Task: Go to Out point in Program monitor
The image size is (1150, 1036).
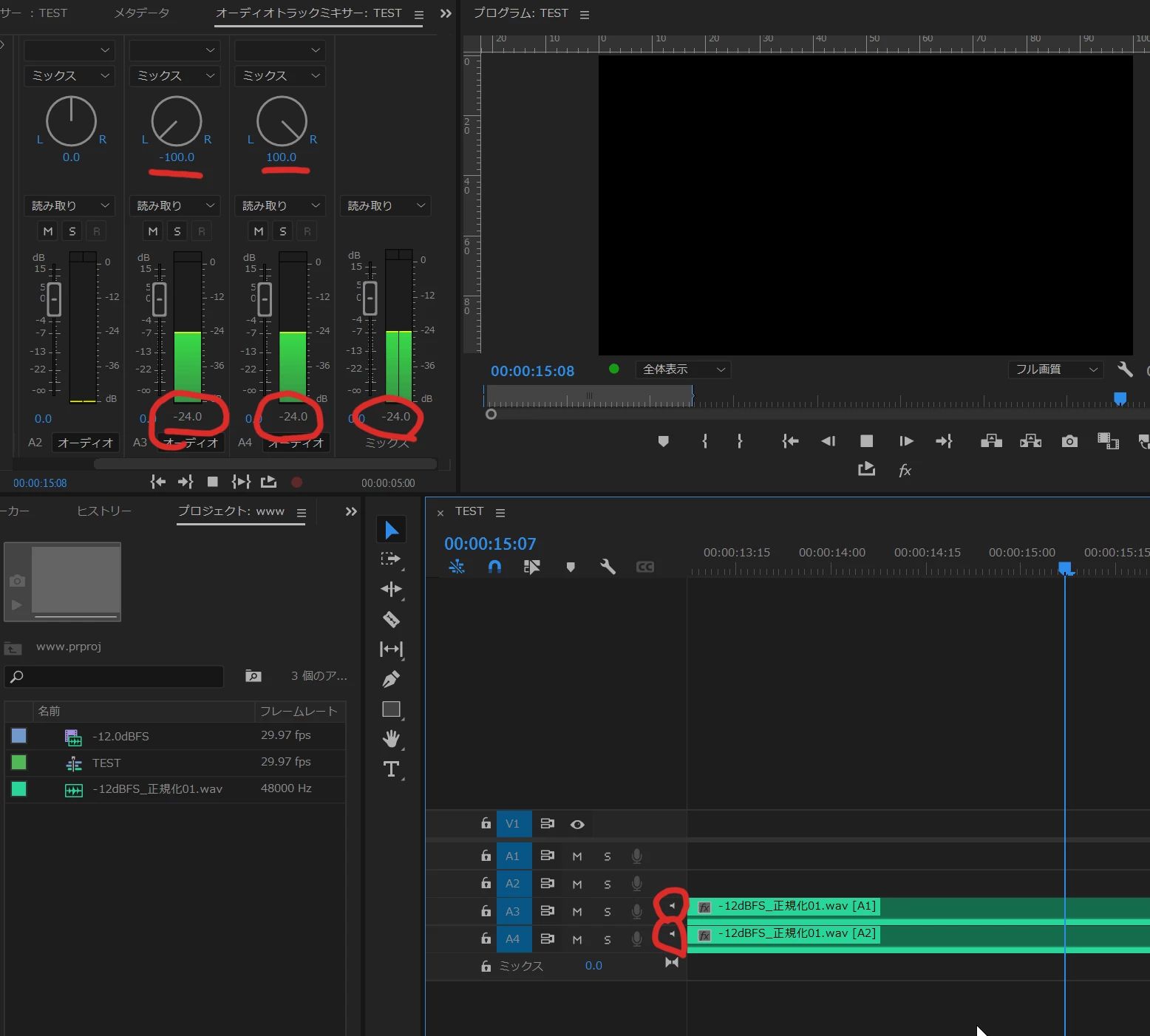Action: 944,441
